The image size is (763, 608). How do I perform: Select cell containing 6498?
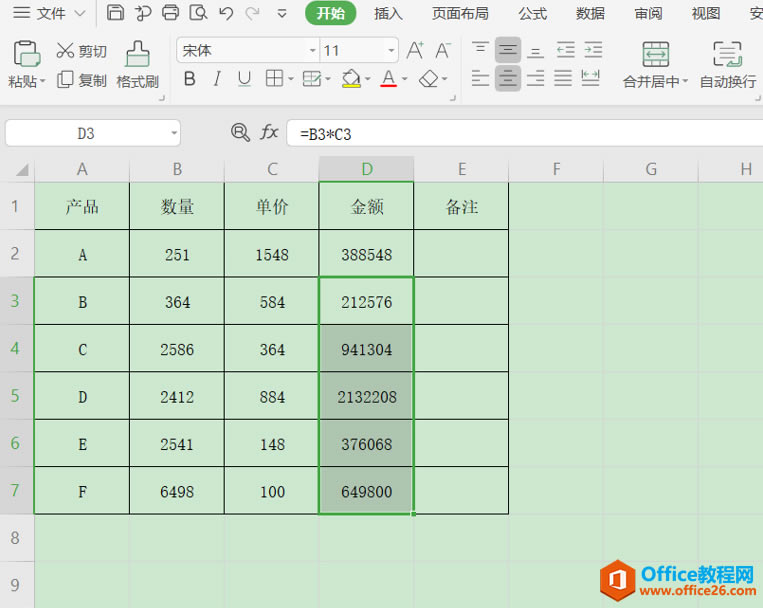point(177,491)
